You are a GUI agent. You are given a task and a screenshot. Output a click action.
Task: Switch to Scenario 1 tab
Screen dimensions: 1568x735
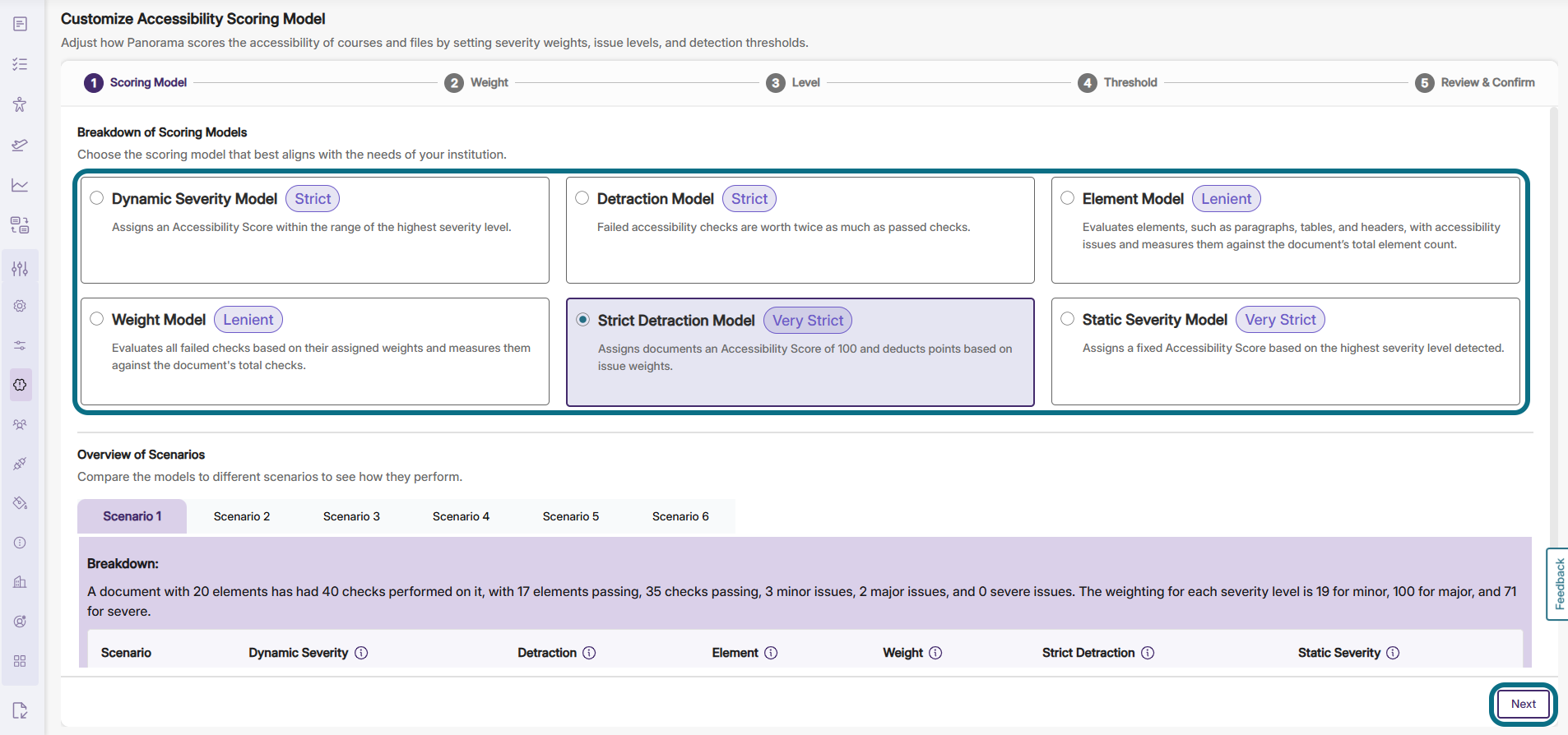coord(132,516)
